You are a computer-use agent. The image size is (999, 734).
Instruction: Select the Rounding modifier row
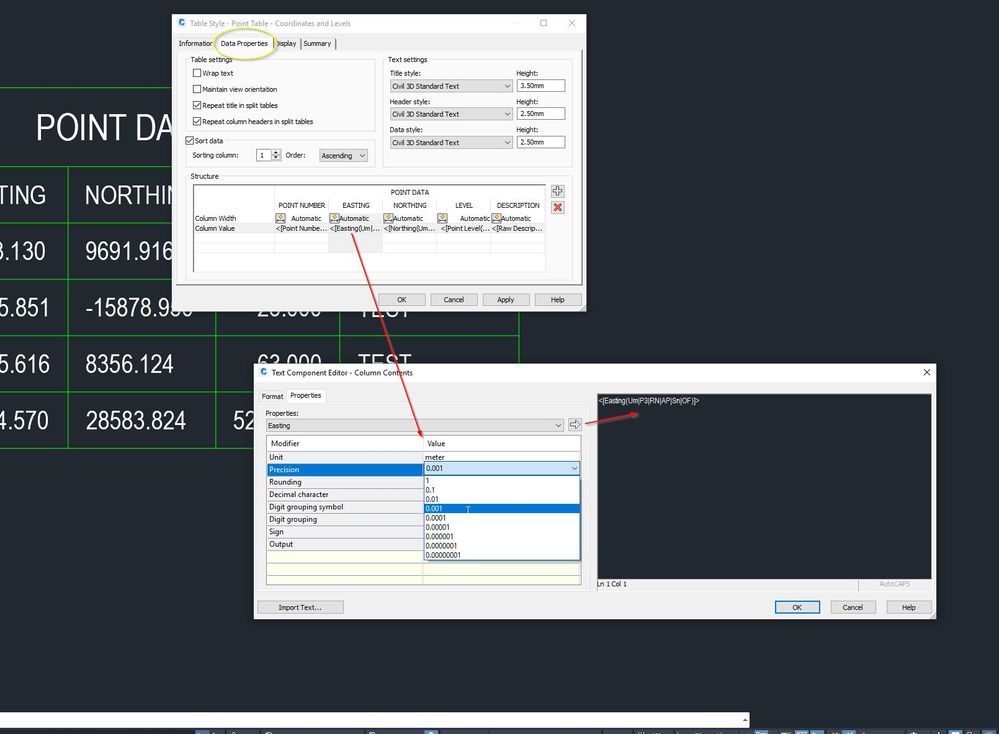pyautogui.click(x=345, y=482)
